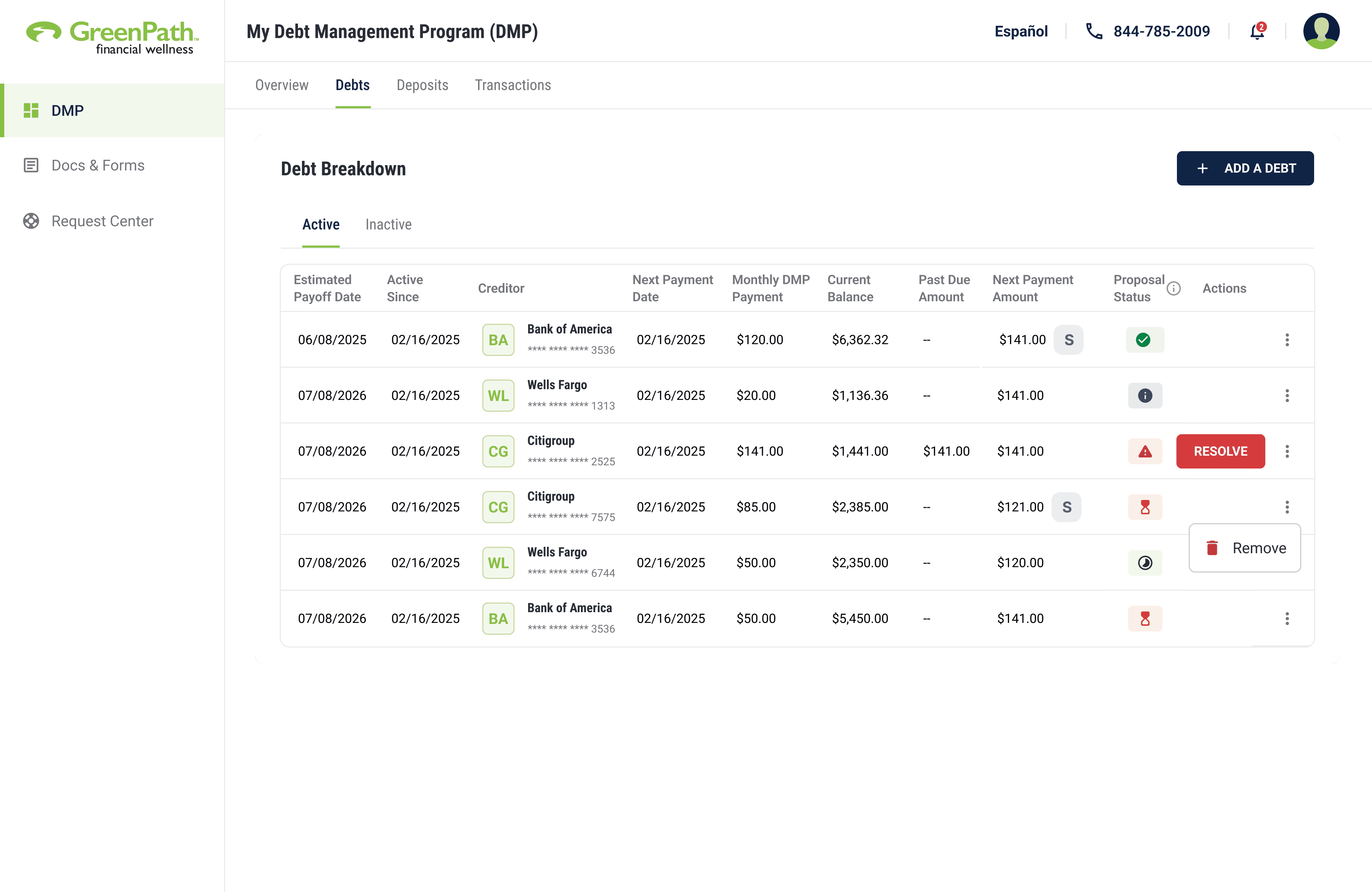Click red warning triangle for Citigroup 2525
This screenshot has height=892, width=1372.
tap(1144, 451)
